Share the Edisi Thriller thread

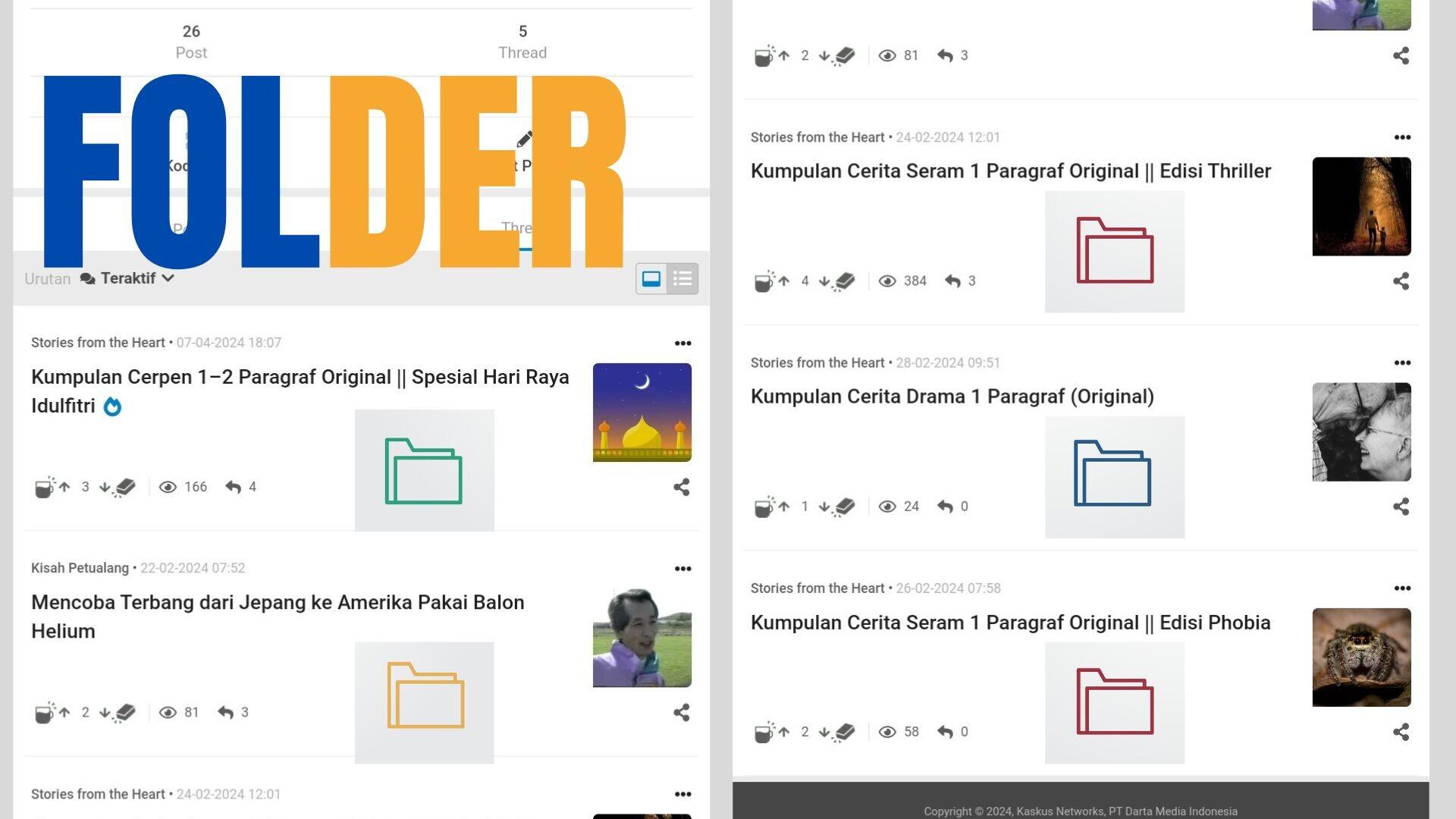coord(1401,281)
